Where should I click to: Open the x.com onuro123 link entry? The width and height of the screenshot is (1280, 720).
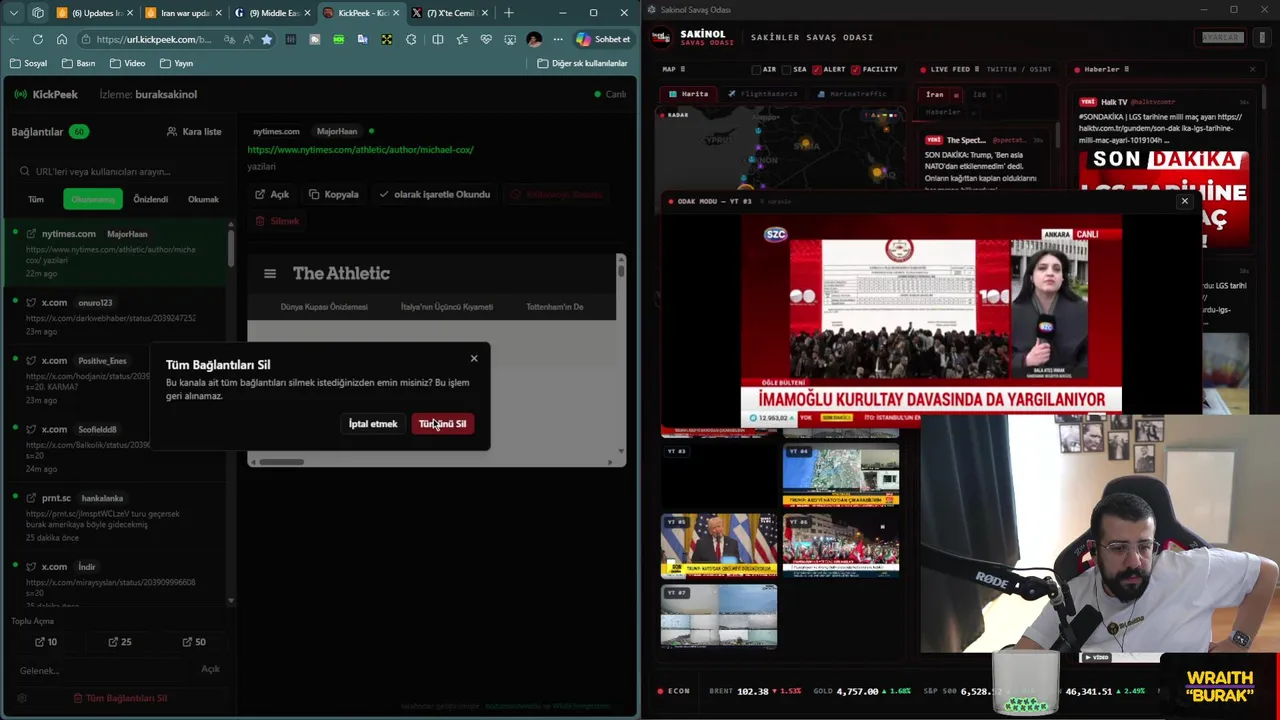tap(115, 316)
